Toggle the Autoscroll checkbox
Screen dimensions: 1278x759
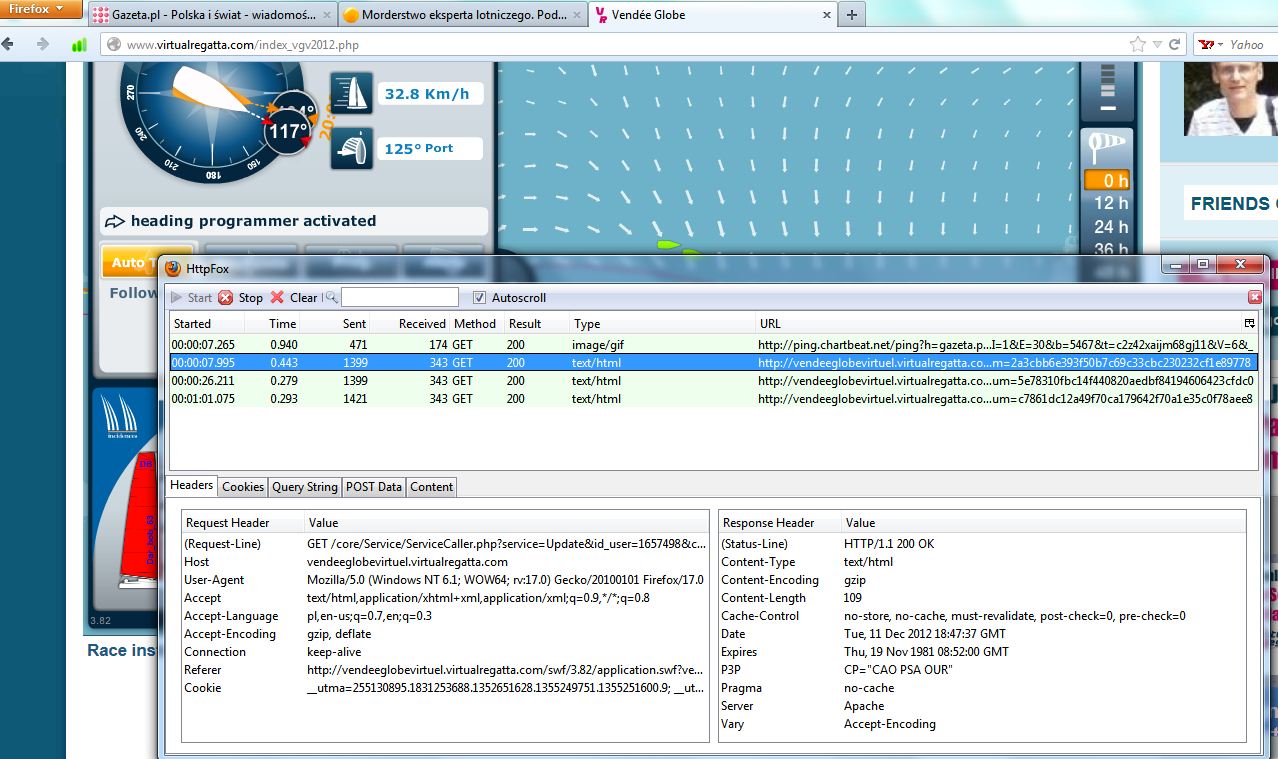point(479,298)
